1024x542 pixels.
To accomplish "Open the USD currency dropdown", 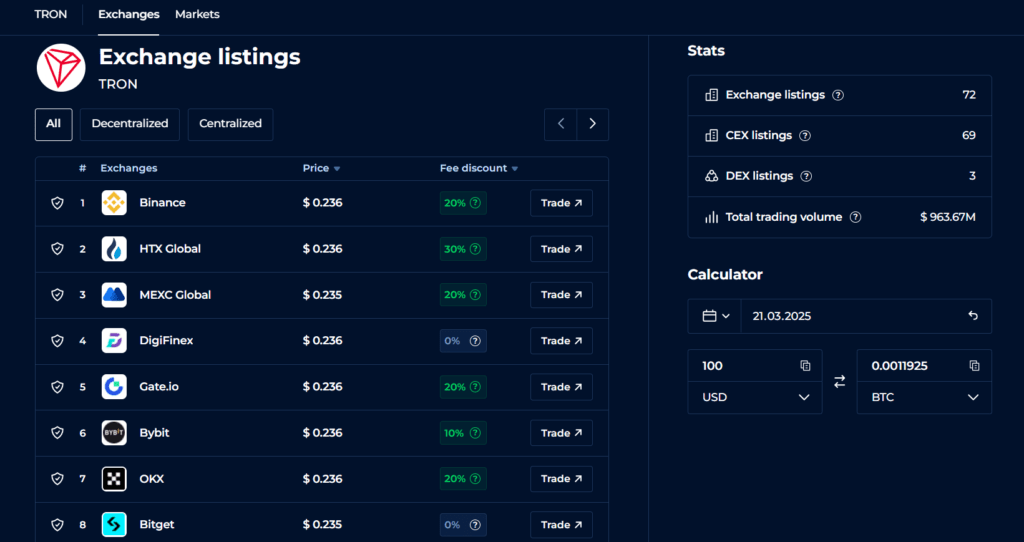I will 755,398.
